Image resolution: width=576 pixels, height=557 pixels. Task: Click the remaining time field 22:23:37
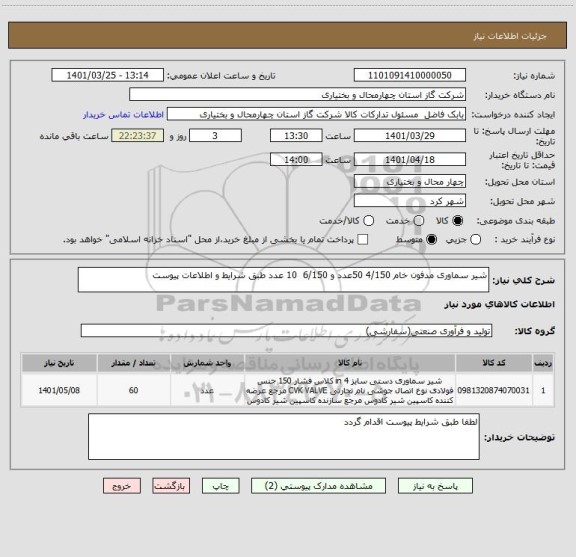(137, 136)
